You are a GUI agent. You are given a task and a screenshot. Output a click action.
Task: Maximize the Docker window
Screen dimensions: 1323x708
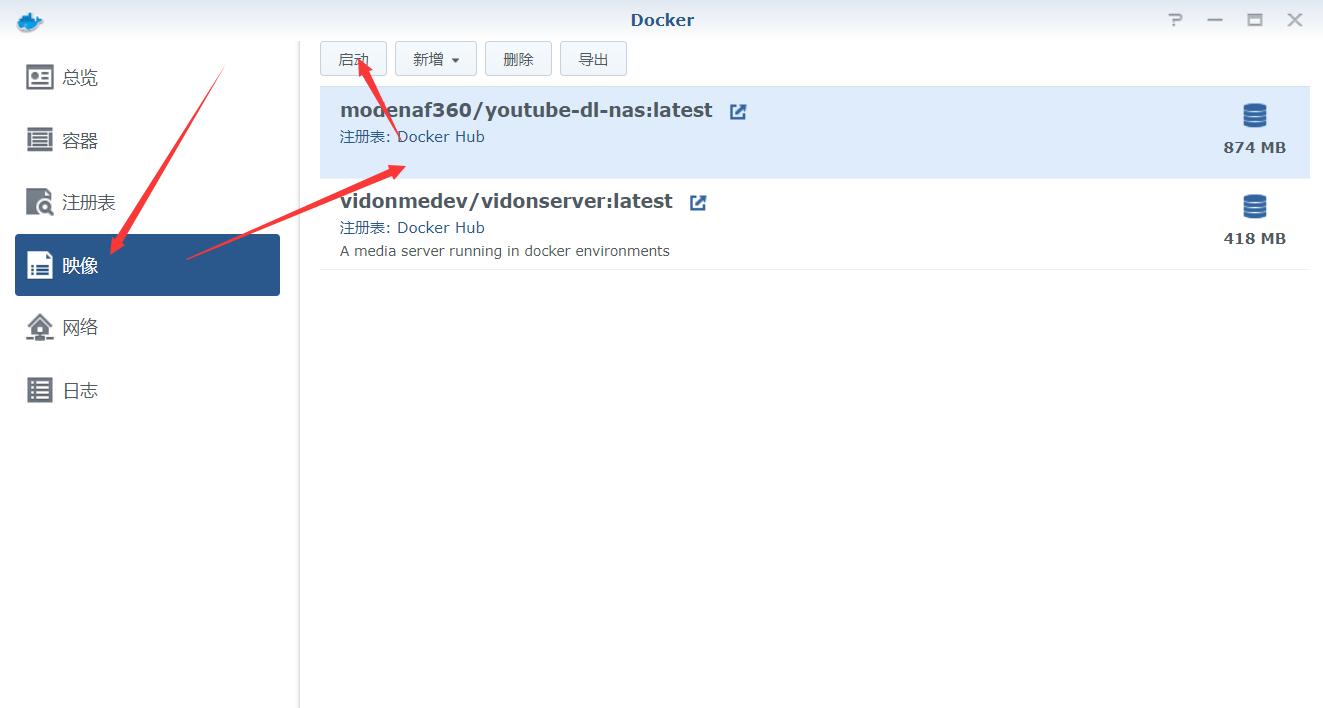pyautogui.click(x=1255, y=20)
